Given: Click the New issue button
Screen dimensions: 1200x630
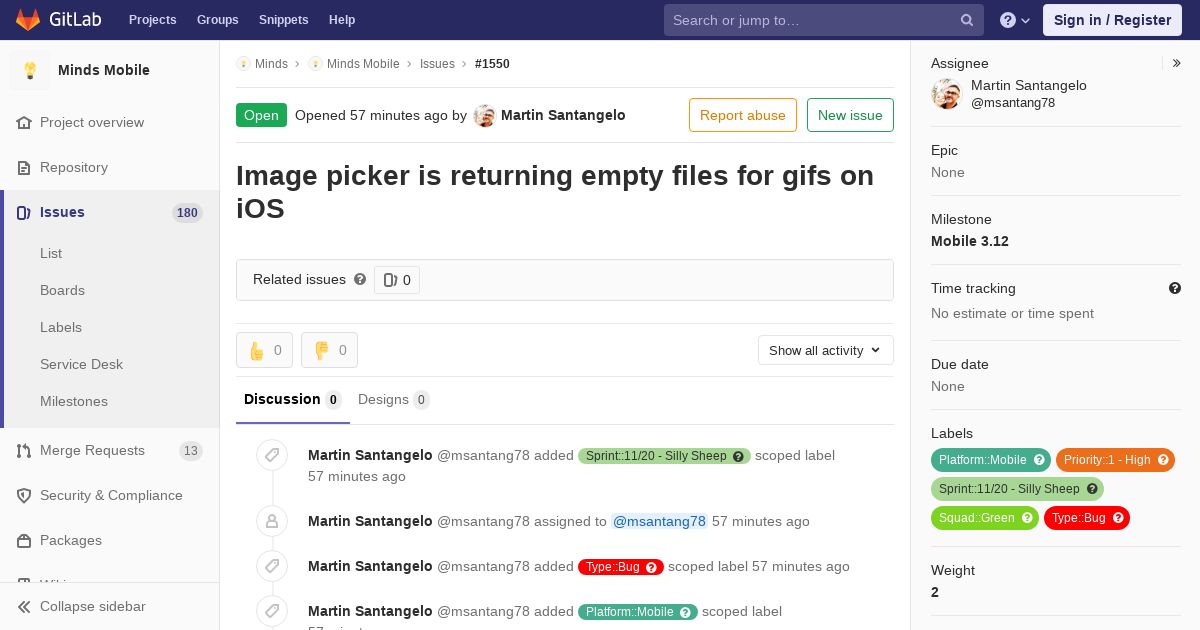Looking at the screenshot, I should tap(850, 115).
